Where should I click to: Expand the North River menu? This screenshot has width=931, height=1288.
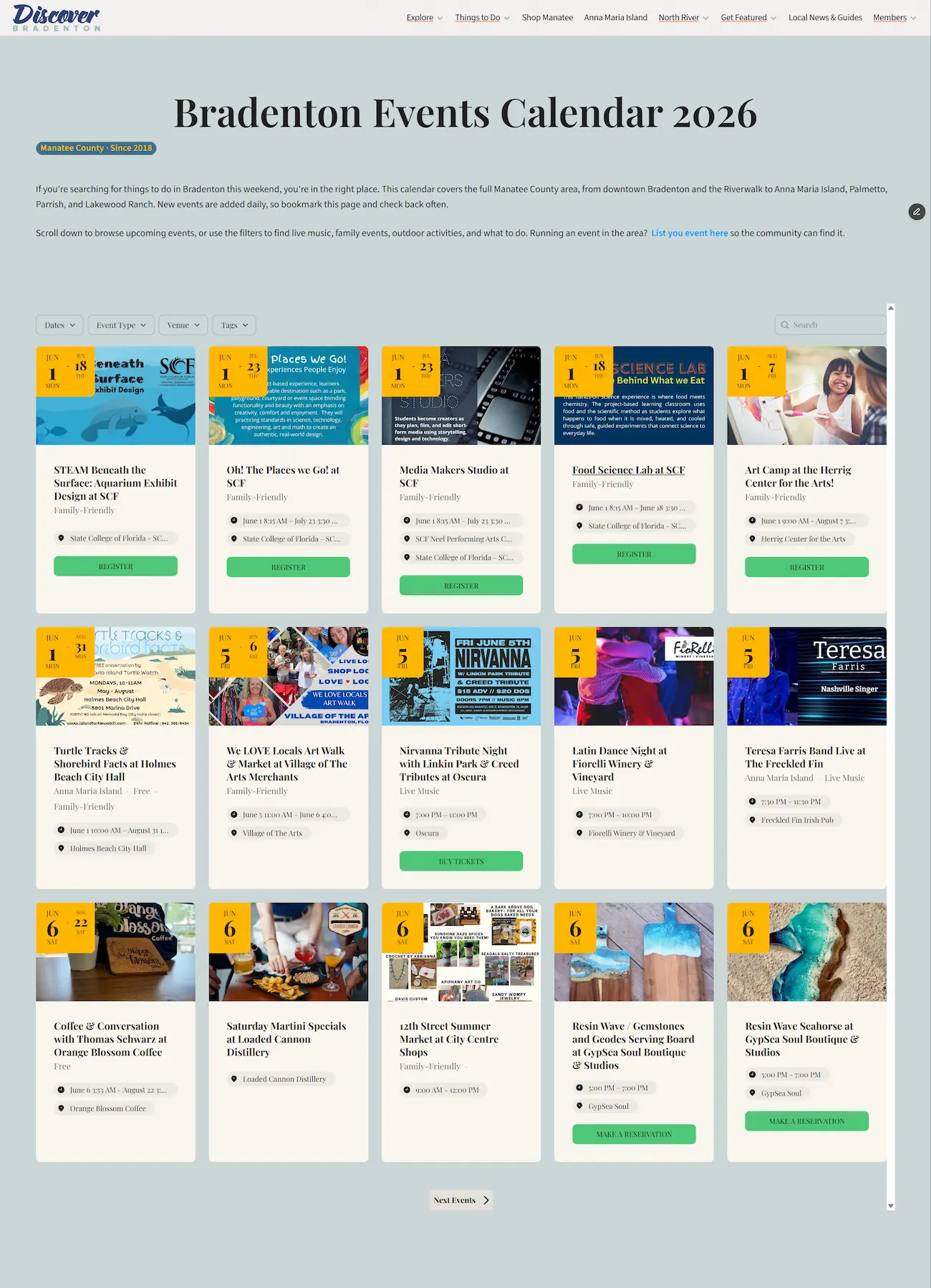pyautogui.click(x=683, y=18)
